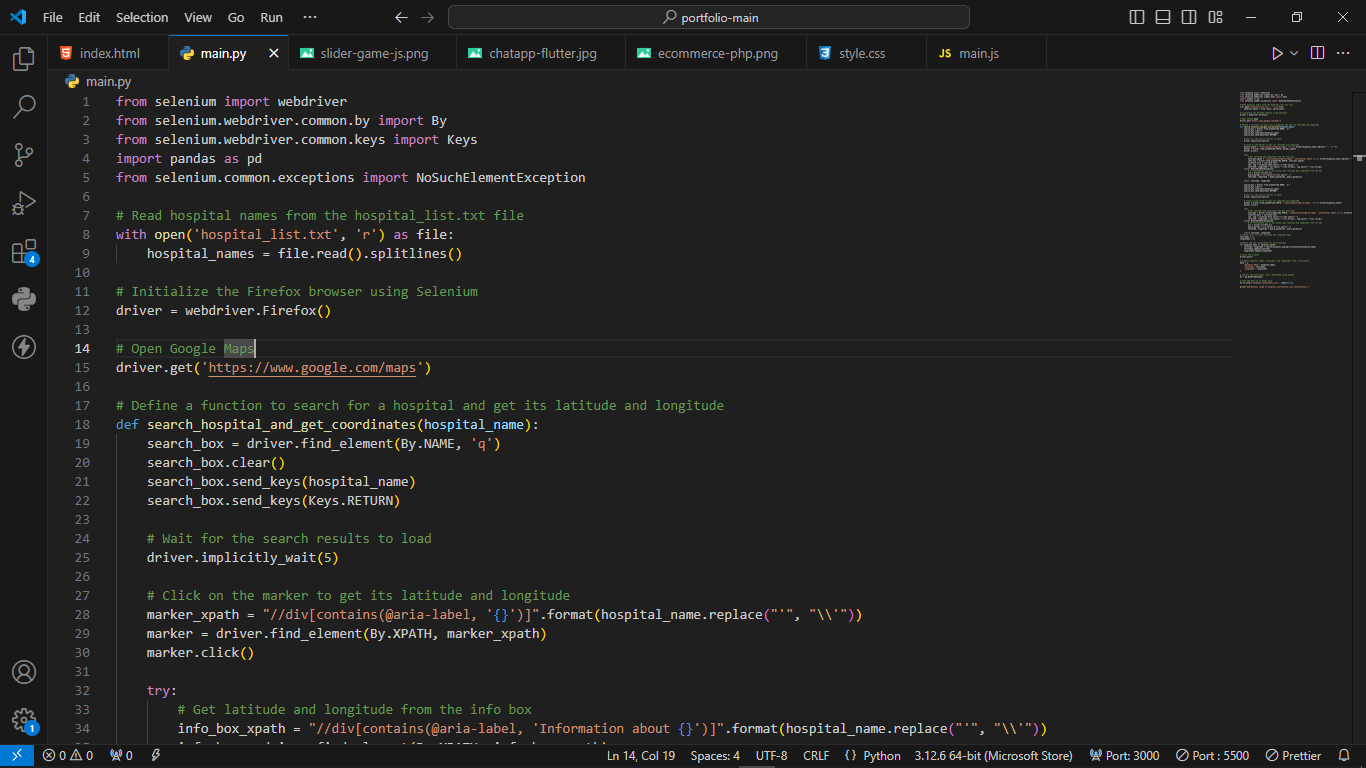Open the Extensions view with badge

(x=24, y=251)
